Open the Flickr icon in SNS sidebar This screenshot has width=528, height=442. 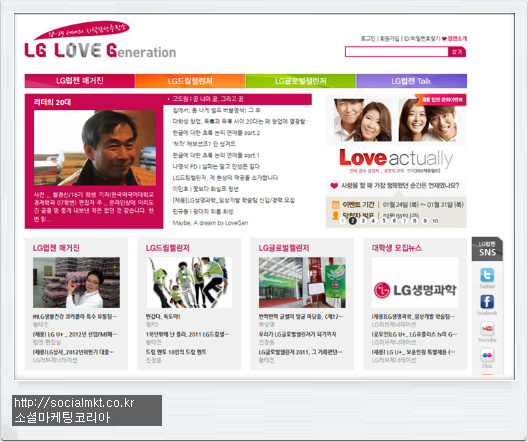[x=487, y=355]
